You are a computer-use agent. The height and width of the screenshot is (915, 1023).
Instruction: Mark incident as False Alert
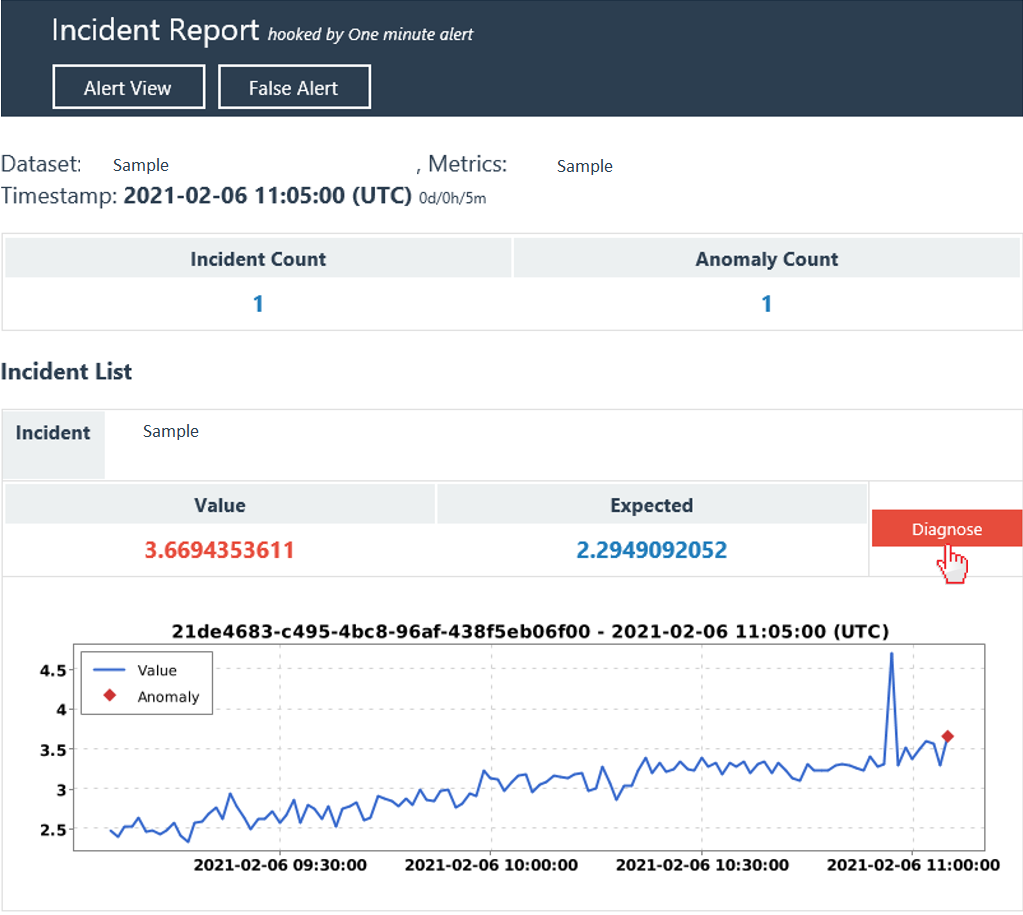click(x=294, y=87)
